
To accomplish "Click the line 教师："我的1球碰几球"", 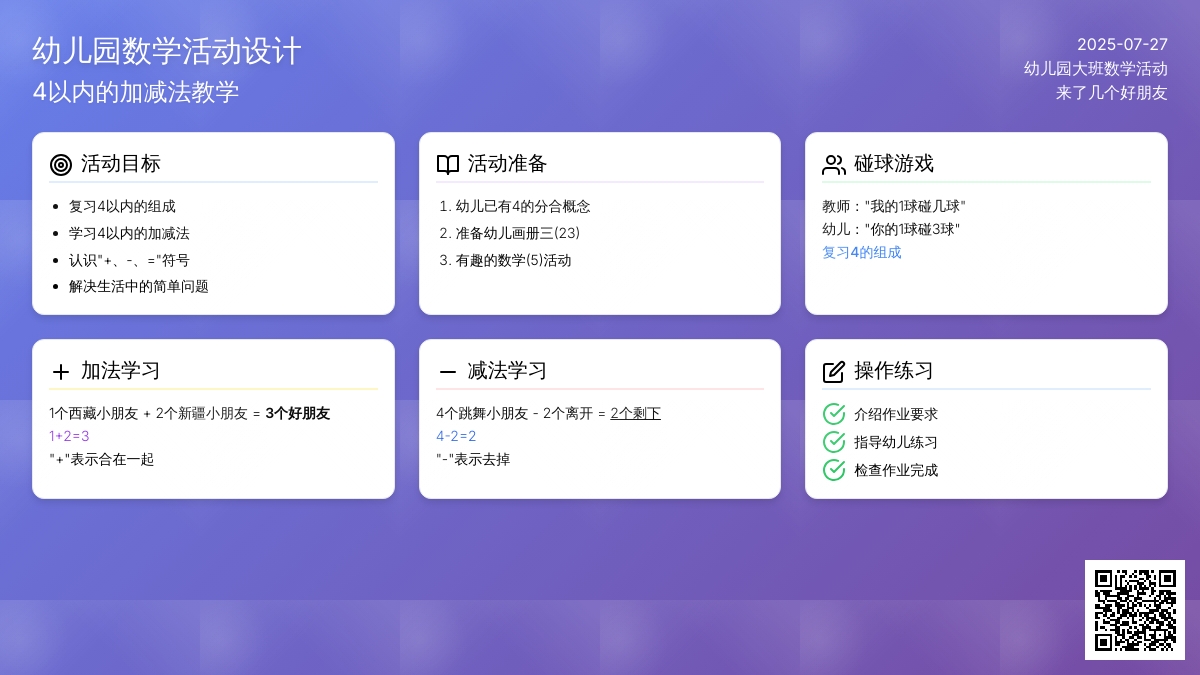I will [894, 207].
